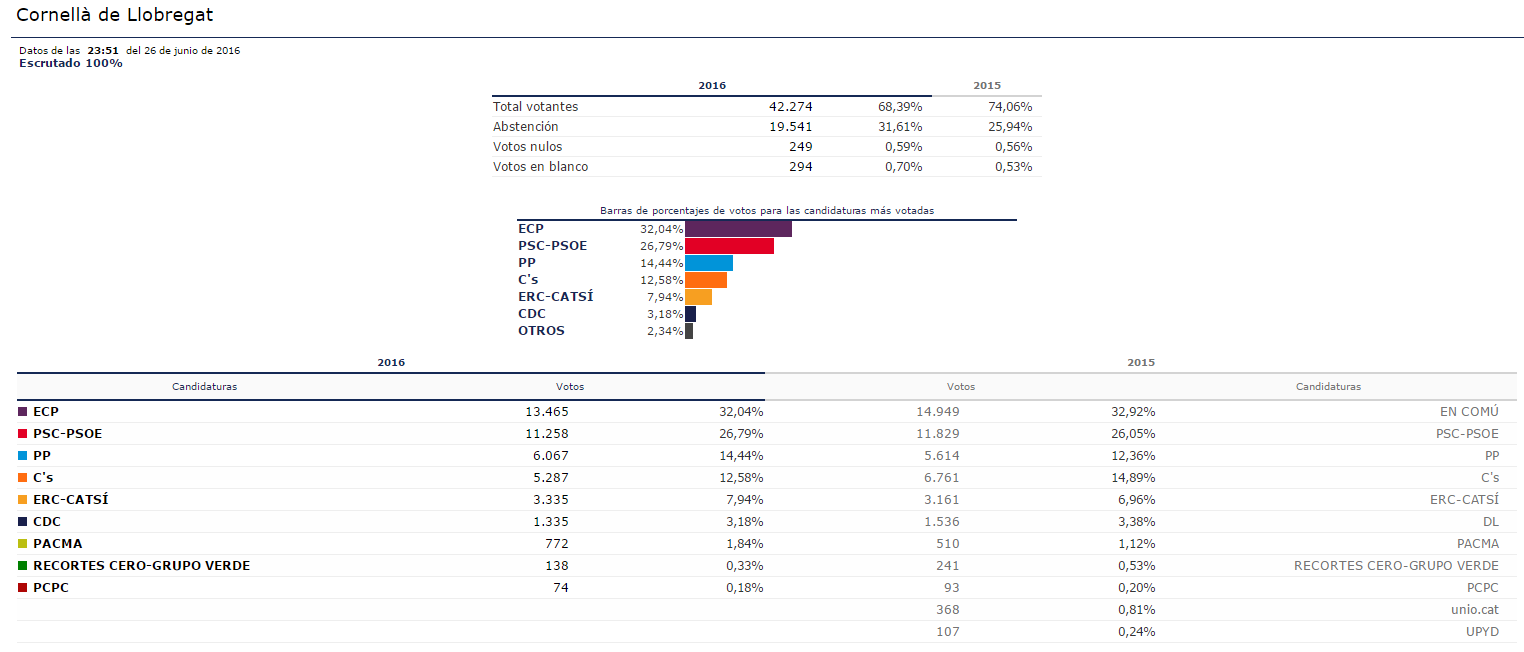The width and height of the screenshot is (1524, 652).
Task: Click the purple ECP color square in table
Action: [x=23, y=411]
